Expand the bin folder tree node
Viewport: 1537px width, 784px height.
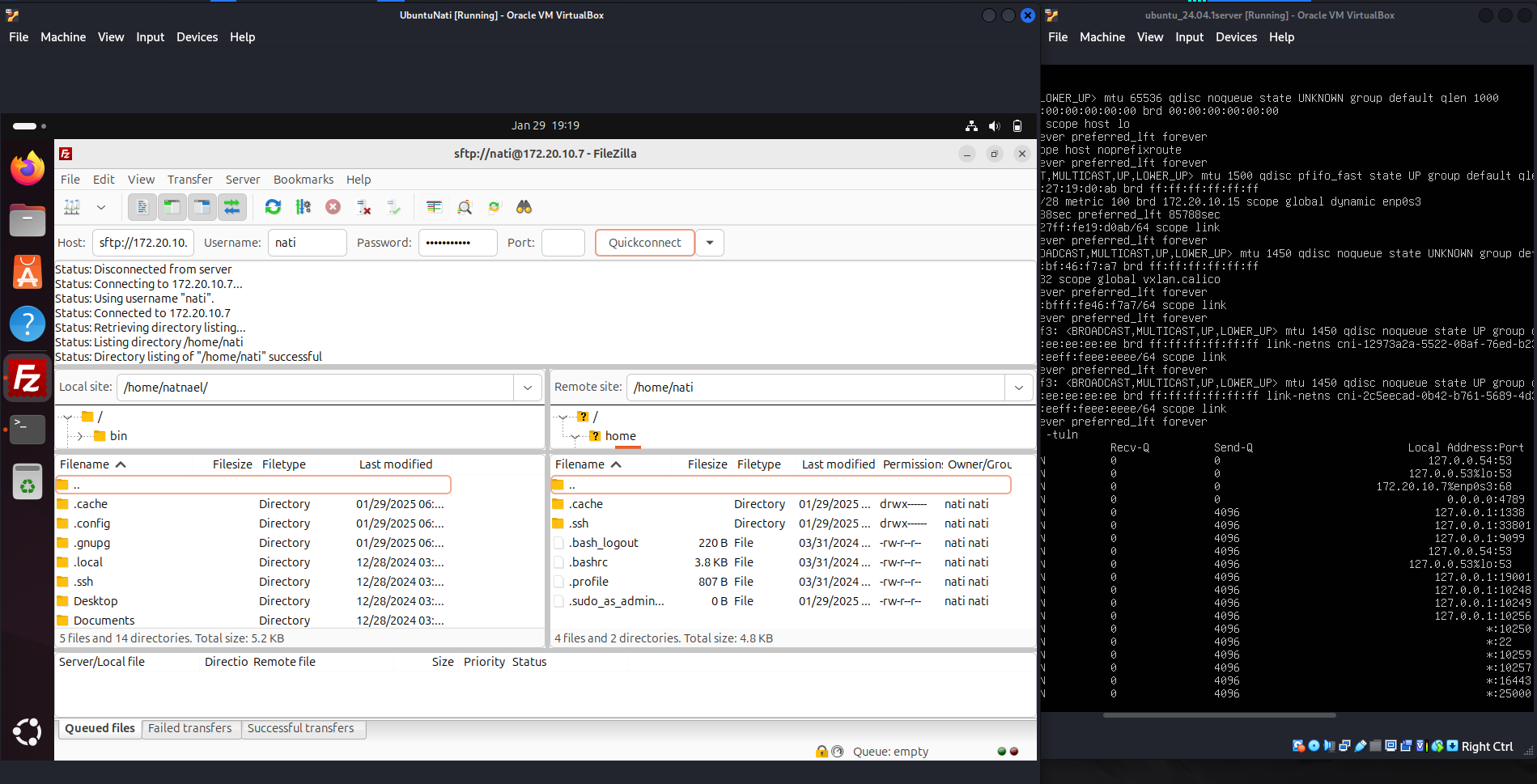(80, 436)
